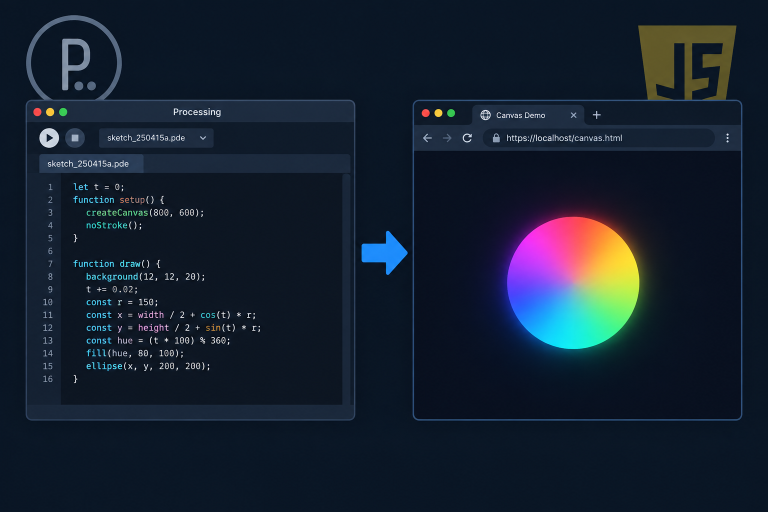Maximize the Processing window with green button
Viewport: 768px width, 512px height.
point(63,112)
